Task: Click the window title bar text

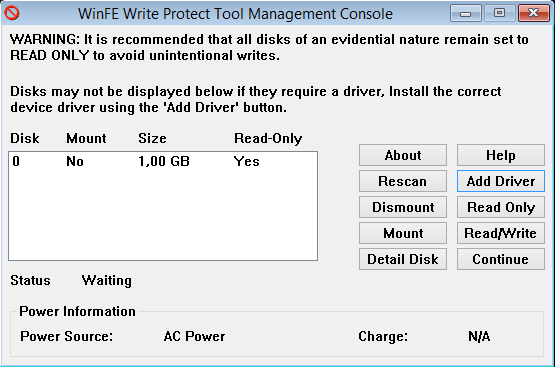Action: [235, 14]
